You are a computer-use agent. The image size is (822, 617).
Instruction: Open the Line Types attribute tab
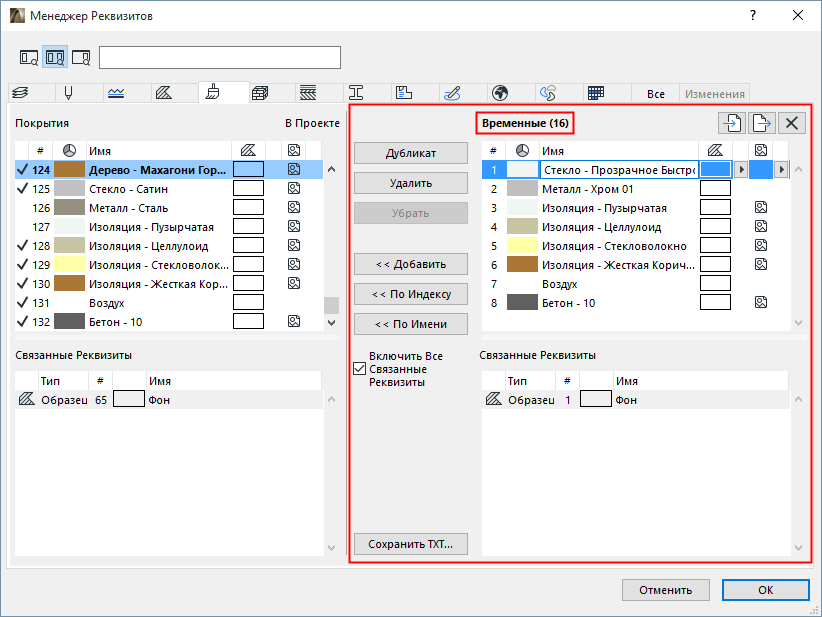(116, 93)
